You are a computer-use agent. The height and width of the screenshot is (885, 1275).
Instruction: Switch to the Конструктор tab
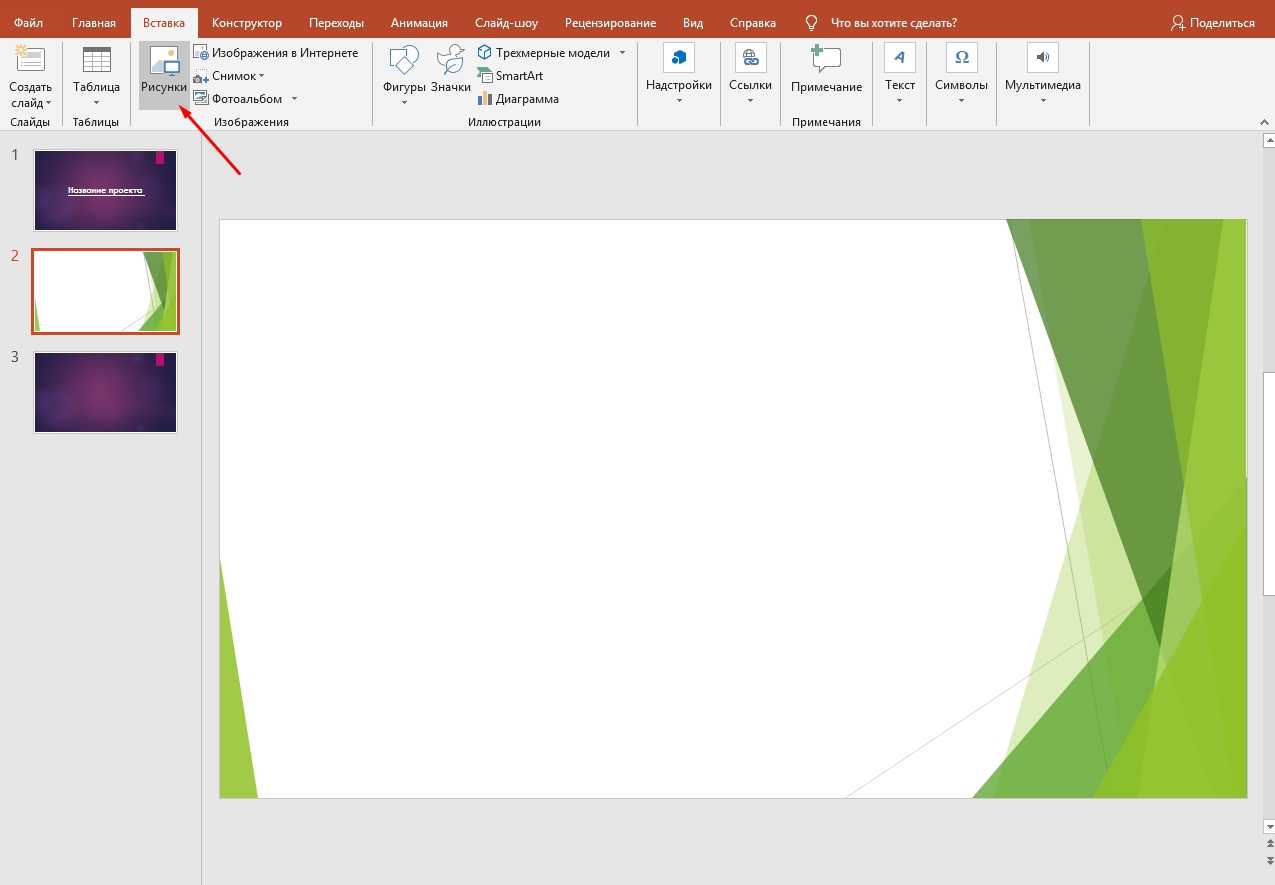tap(247, 23)
